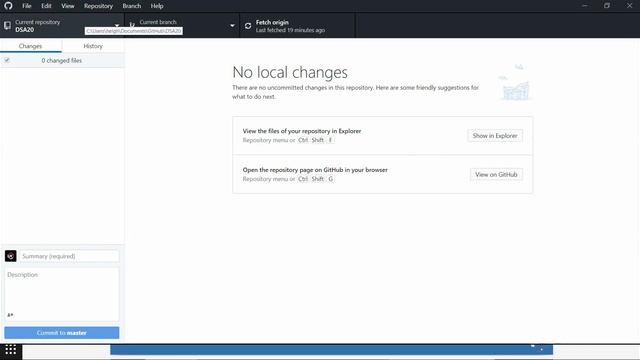Click Commit to master button

click(x=62, y=333)
